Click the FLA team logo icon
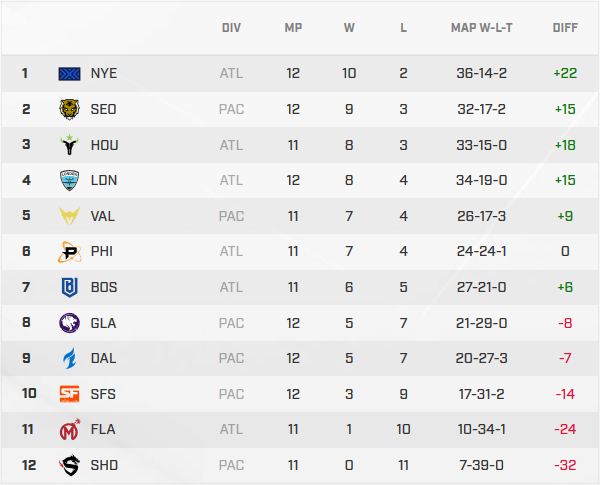Viewport: 600px width, 485px height. point(70,430)
